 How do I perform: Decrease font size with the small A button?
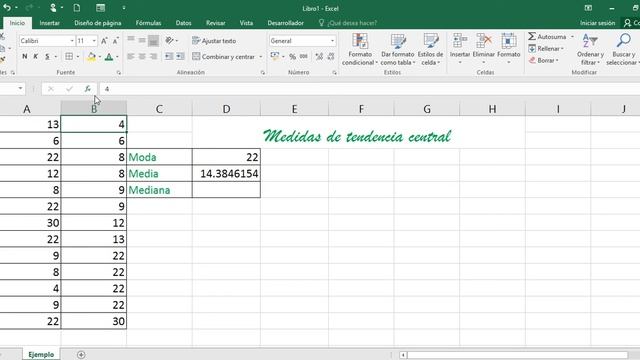(x=116, y=41)
